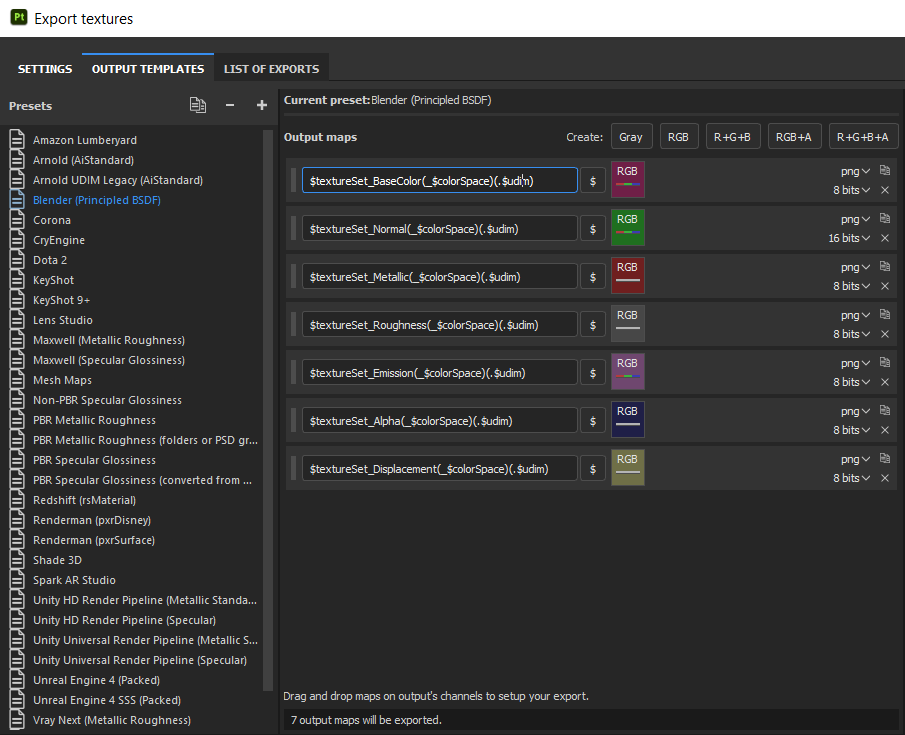Remove preset using the minus icon
Viewport: 905px width, 735px height.
(x=230, y=105)
